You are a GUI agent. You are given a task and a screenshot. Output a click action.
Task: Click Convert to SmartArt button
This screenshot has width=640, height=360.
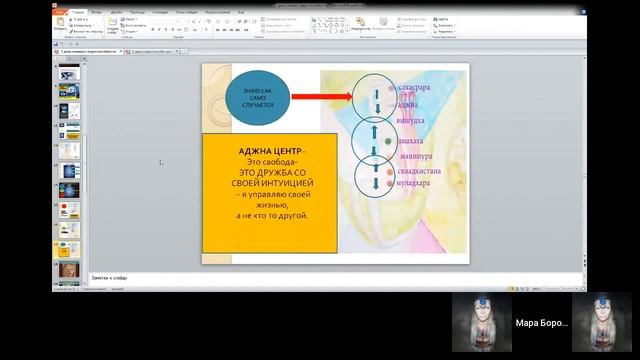pos(283,31)
